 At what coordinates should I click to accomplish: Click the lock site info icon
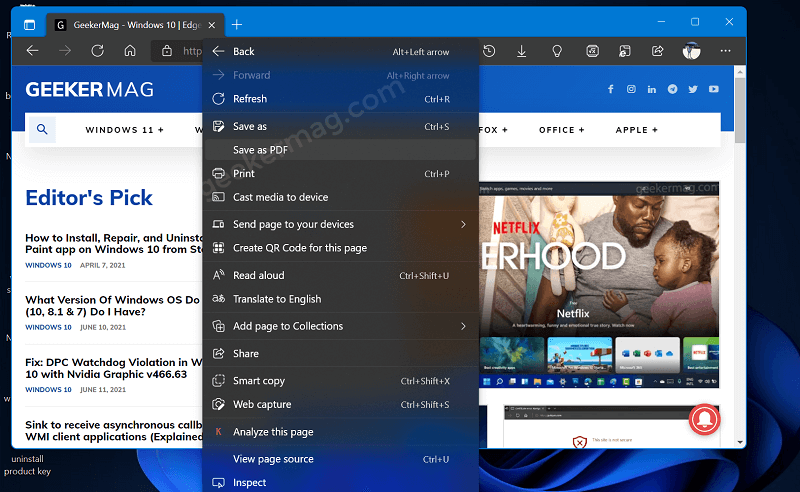[x=167, y=51]
